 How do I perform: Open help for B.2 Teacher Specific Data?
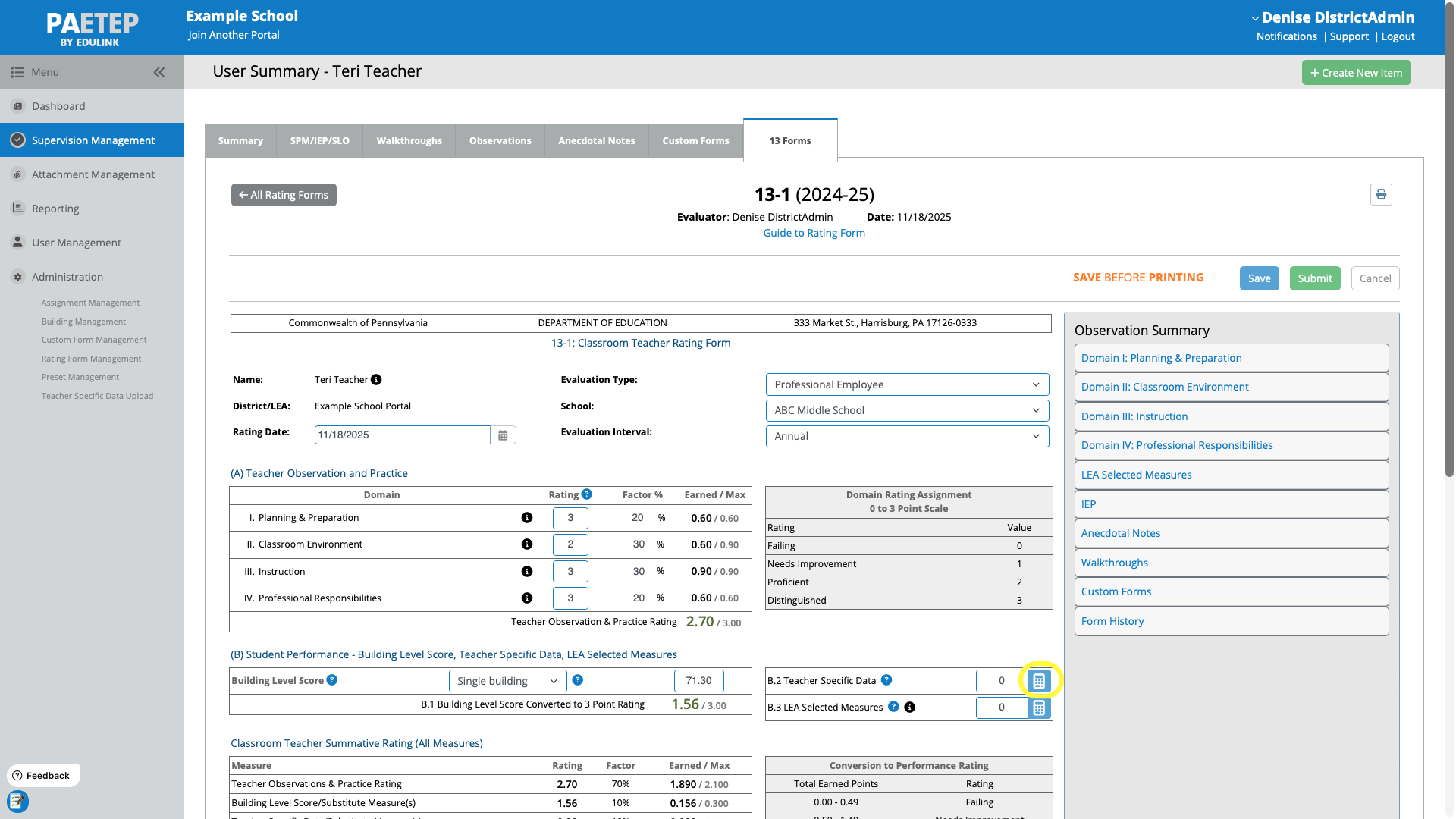[886, 680]
